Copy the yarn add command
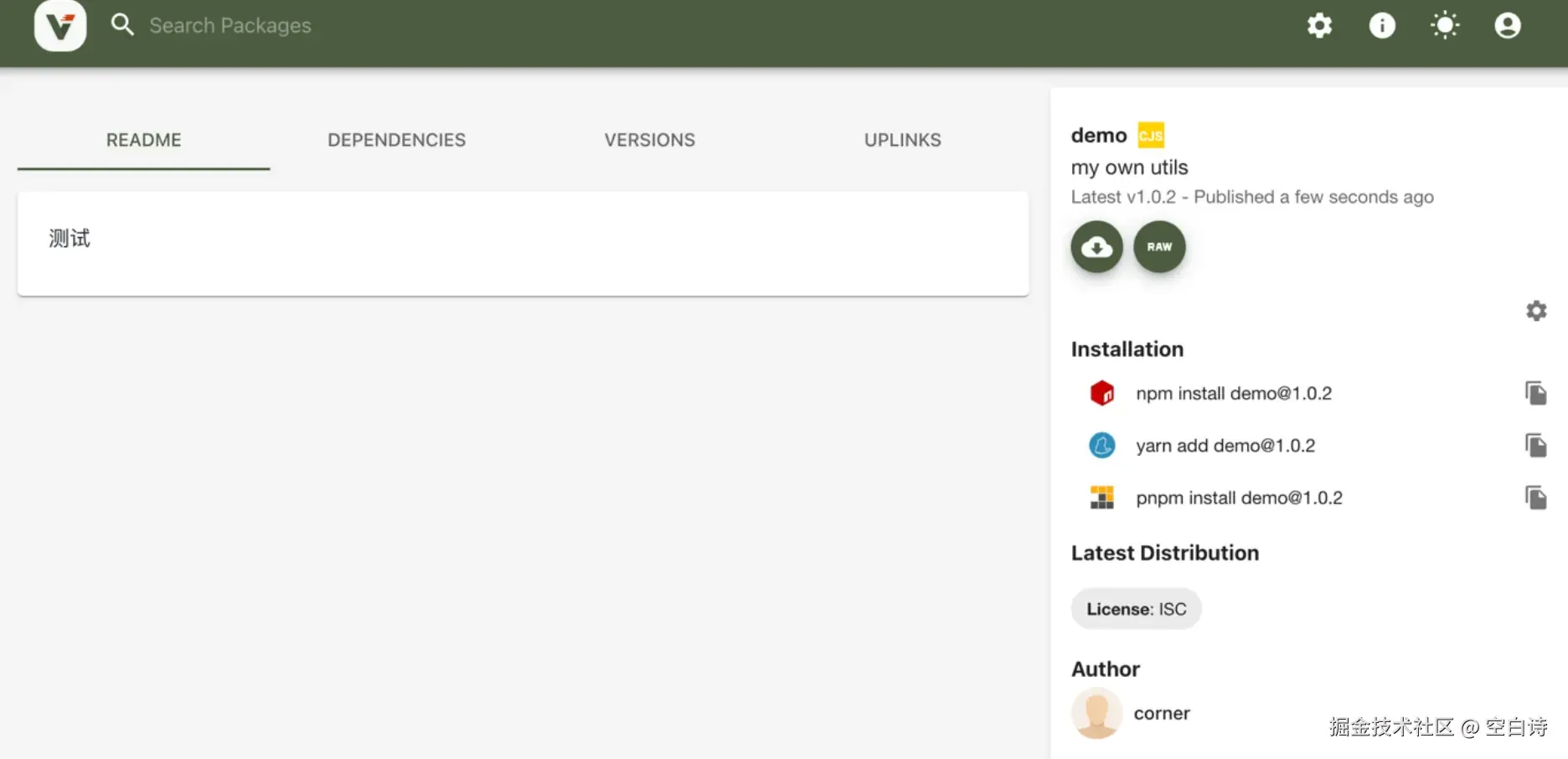The image size is (1568, 759). tap(1535, 445)
